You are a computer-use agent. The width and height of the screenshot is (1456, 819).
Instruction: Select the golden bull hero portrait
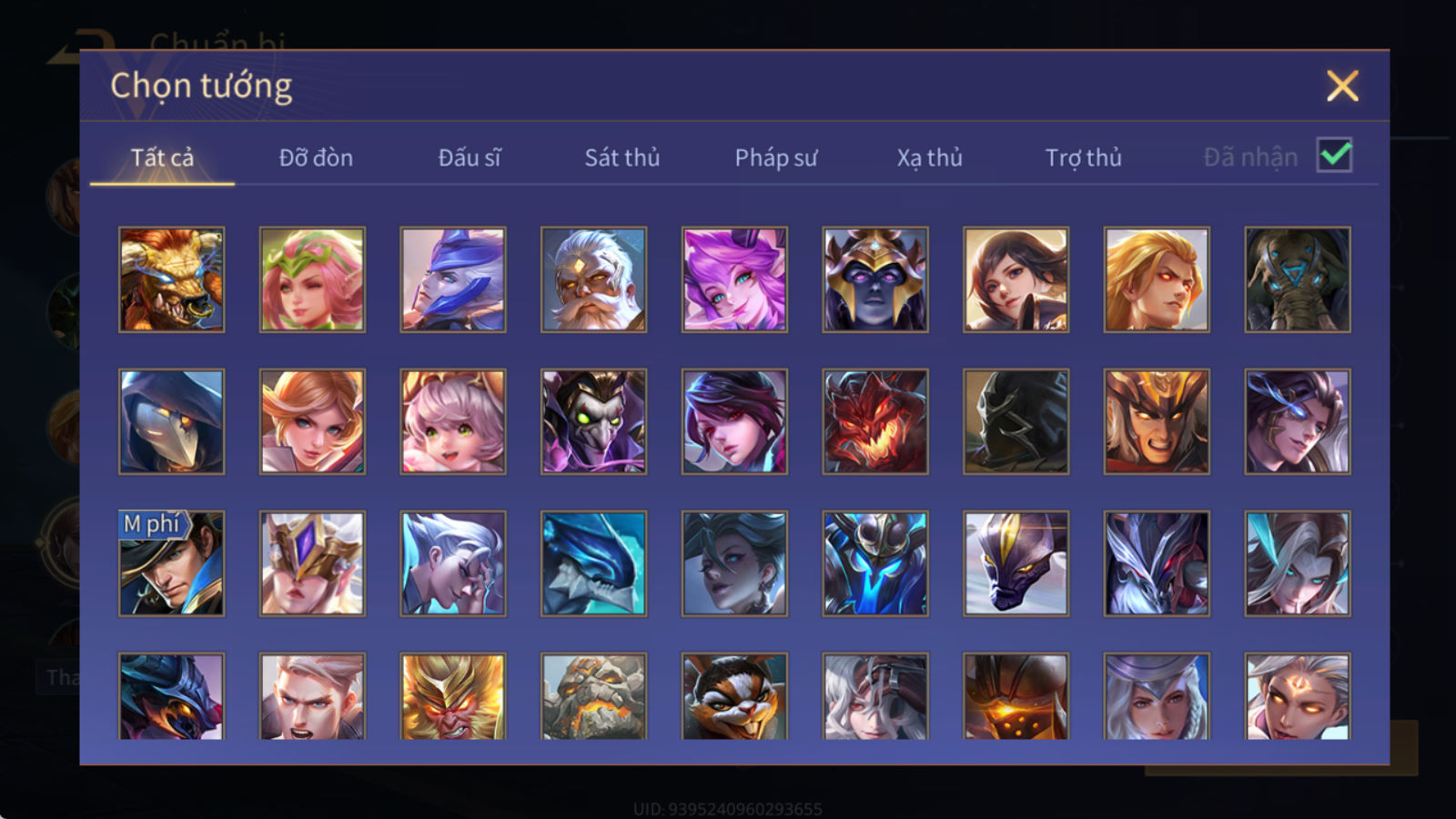(171, 279)
